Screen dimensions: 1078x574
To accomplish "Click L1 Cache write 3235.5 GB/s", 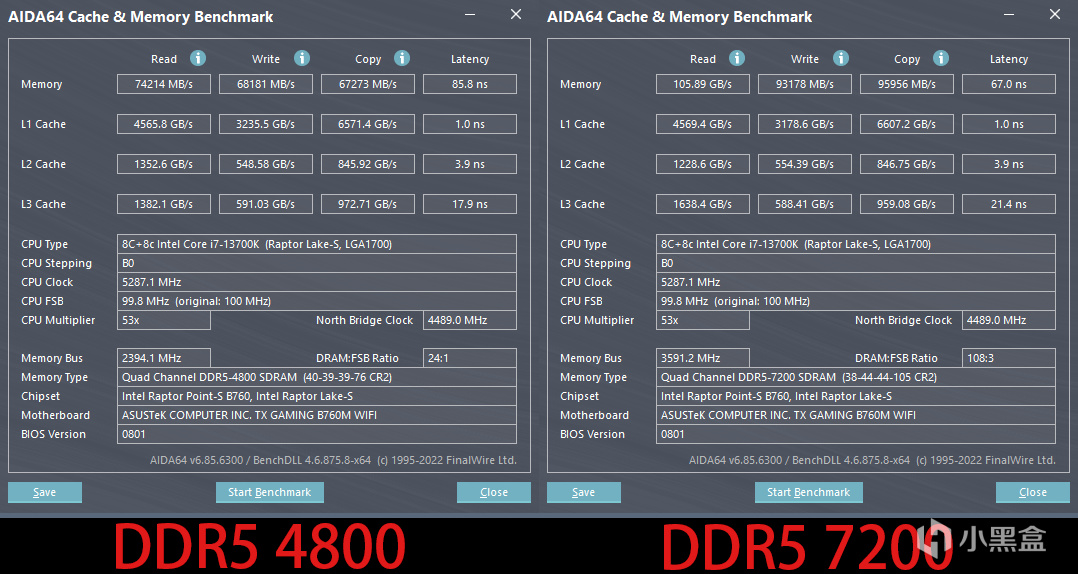I will 265,124.
